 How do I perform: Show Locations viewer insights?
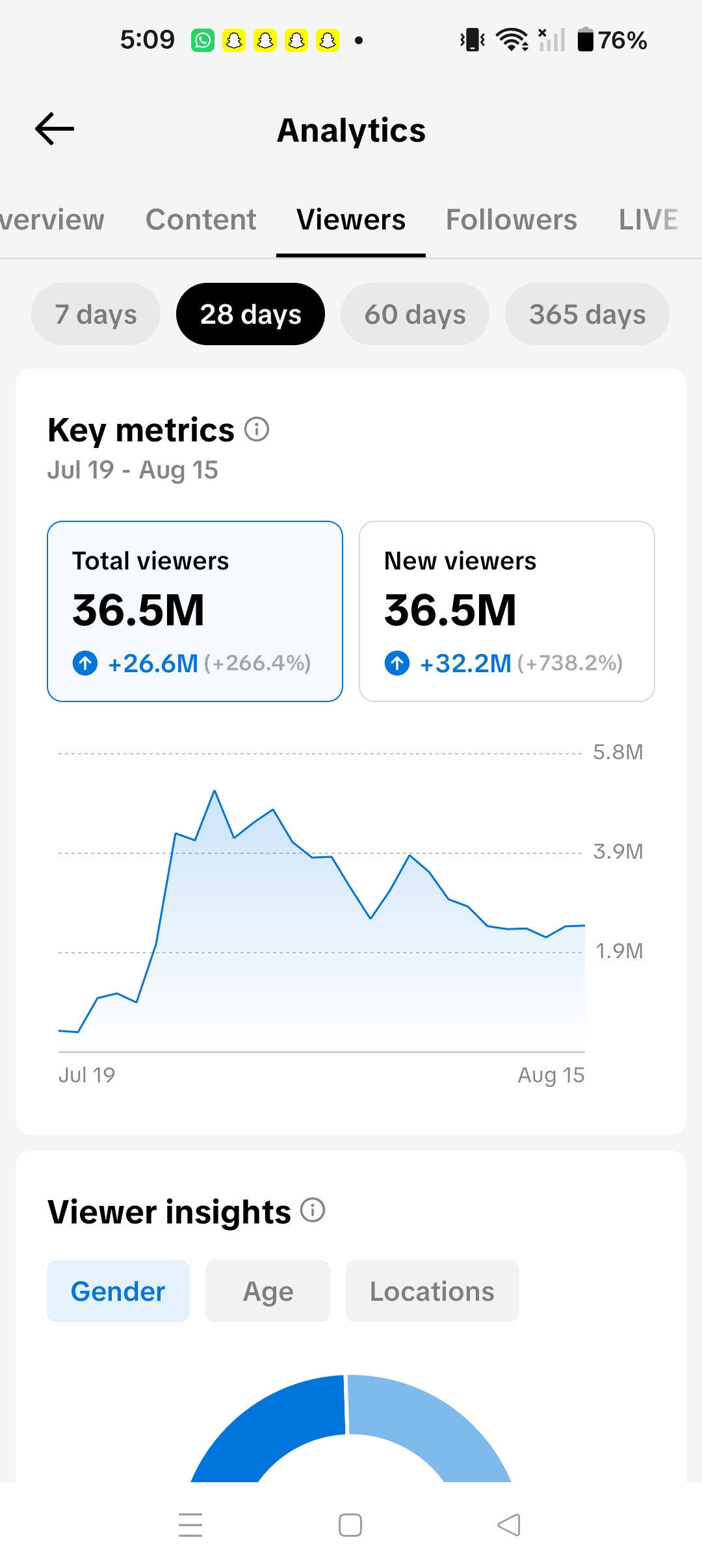point(432,1291)
